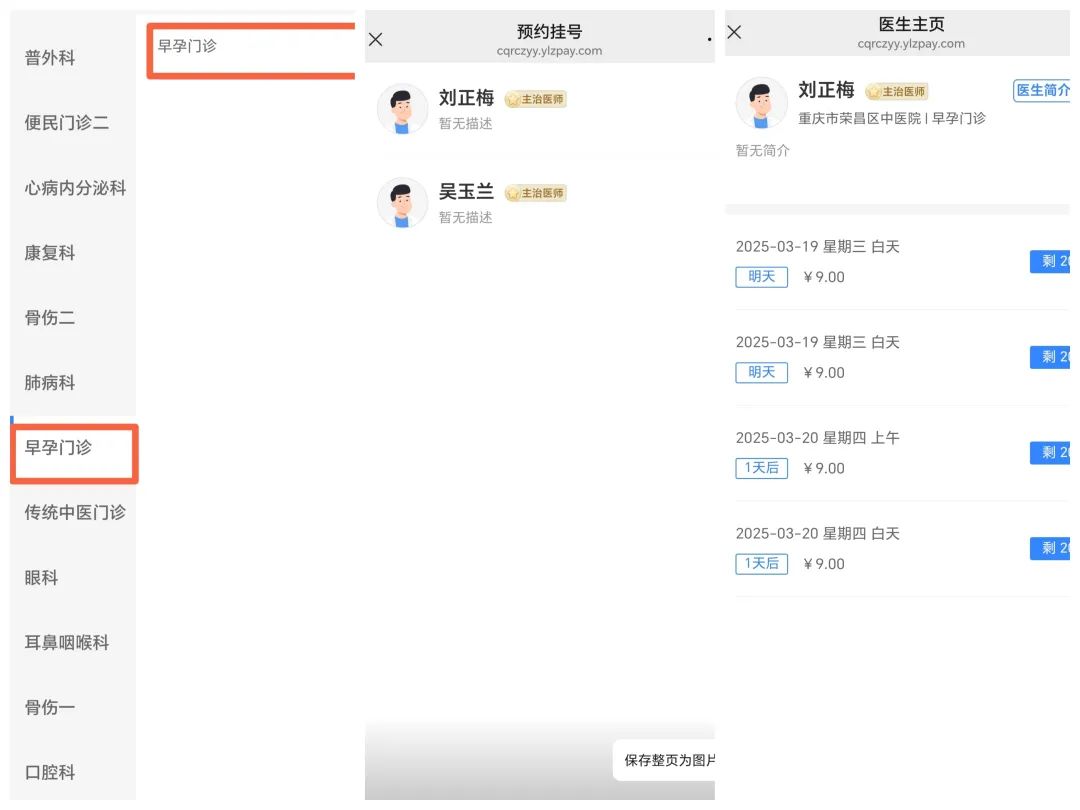1080x810 pixels.
Task: Click the 医生简介 button
Action: [x=1042, y=91]
